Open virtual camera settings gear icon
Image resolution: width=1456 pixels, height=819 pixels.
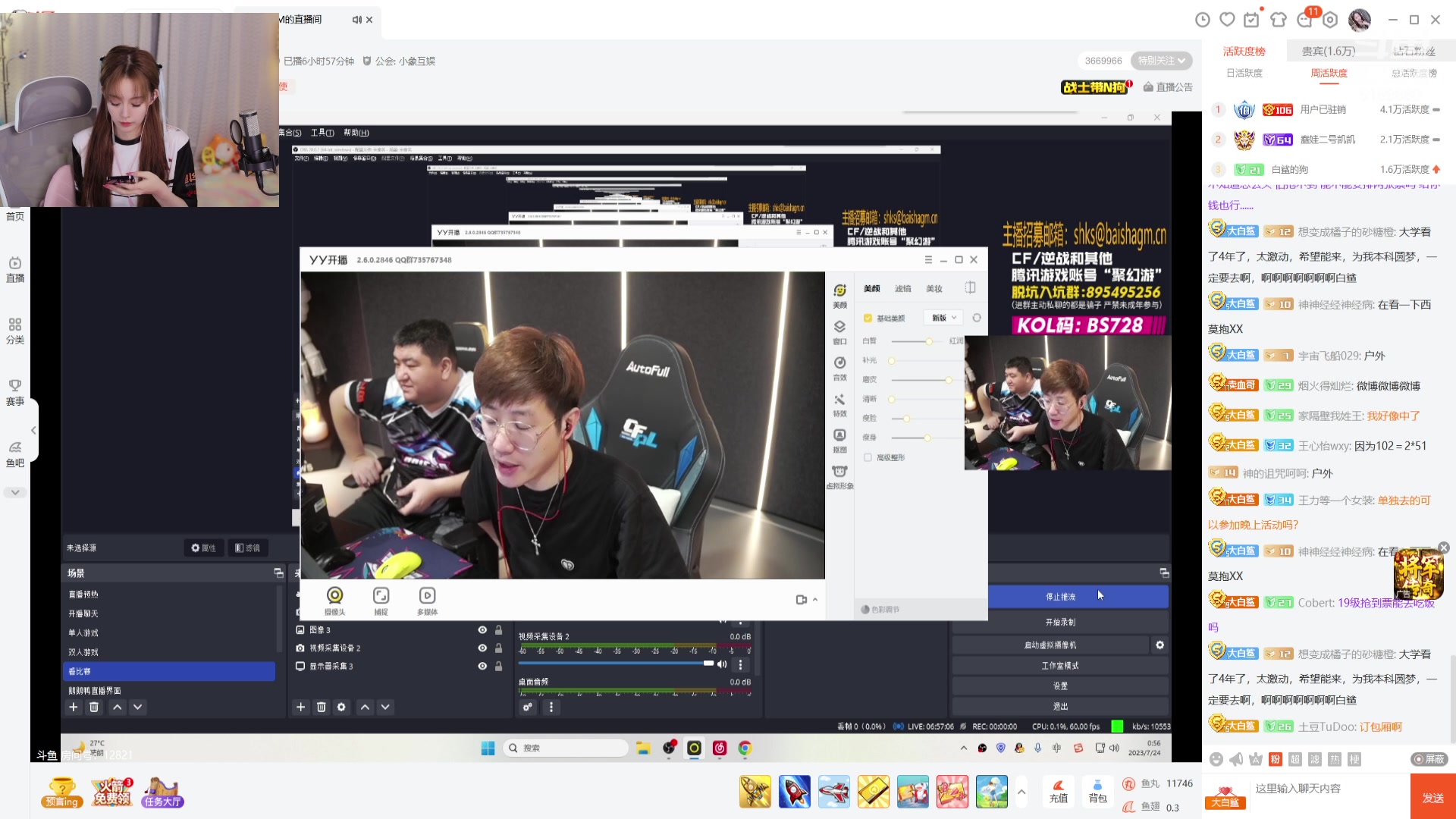1159,645
